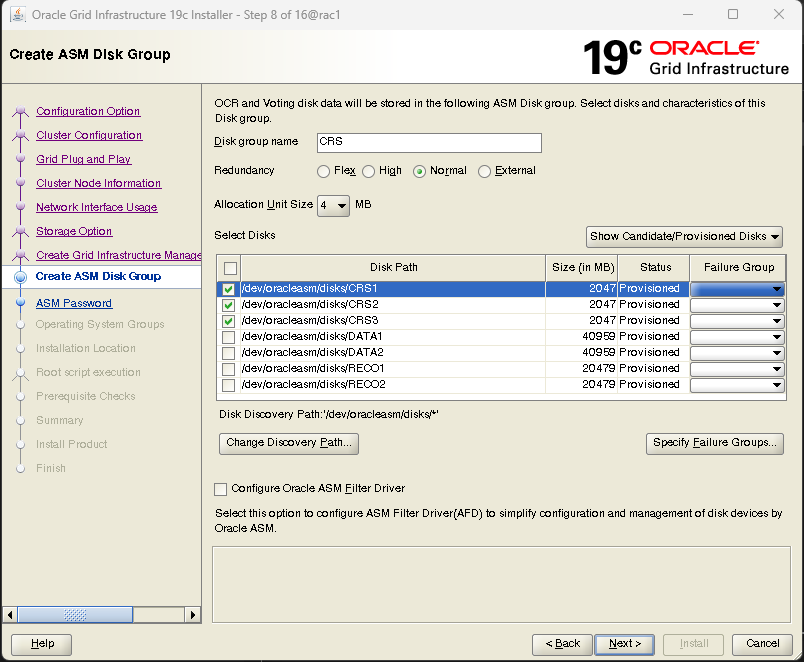The height and width of the screenshot is (662, 804).
Task: Click sidebar scroll right arrow
Action: [192, 615]
